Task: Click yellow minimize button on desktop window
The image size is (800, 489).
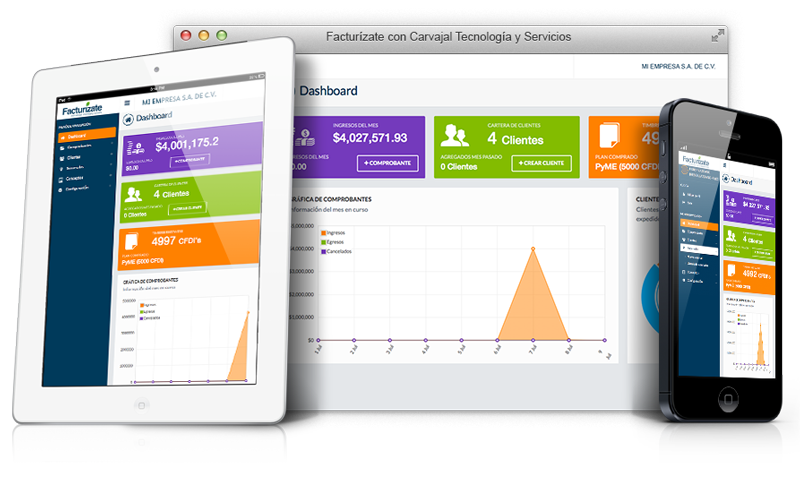Action: (x=204, y=35)
